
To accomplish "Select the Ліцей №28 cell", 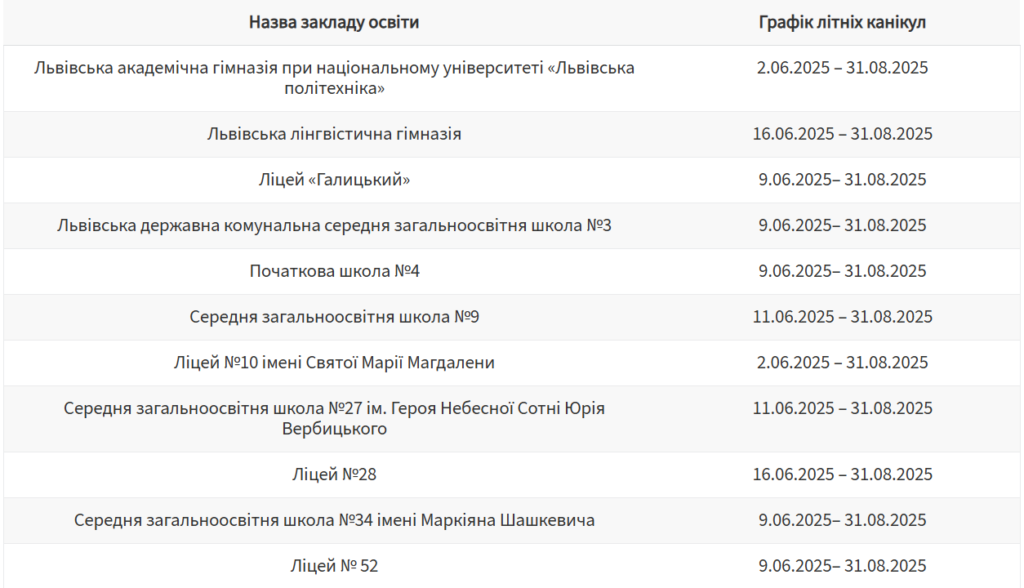I will [x=334, y=474].
